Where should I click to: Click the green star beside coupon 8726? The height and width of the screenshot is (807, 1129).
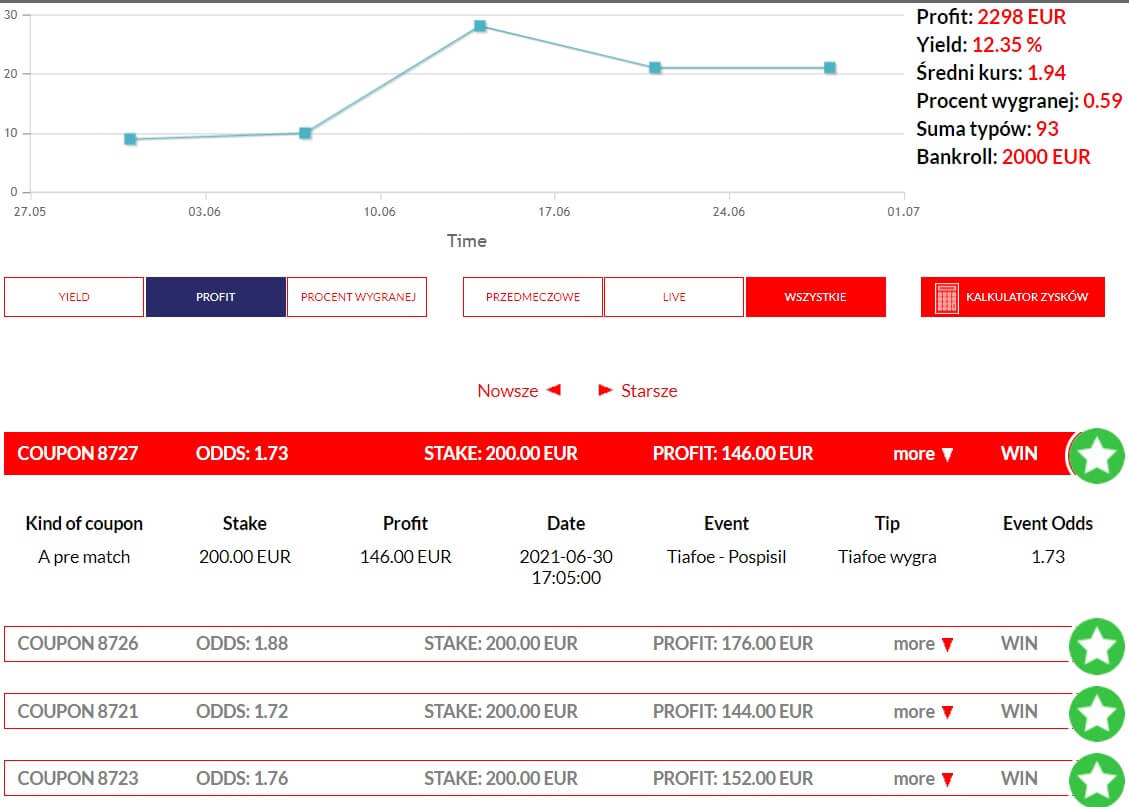click(1097, 646)
